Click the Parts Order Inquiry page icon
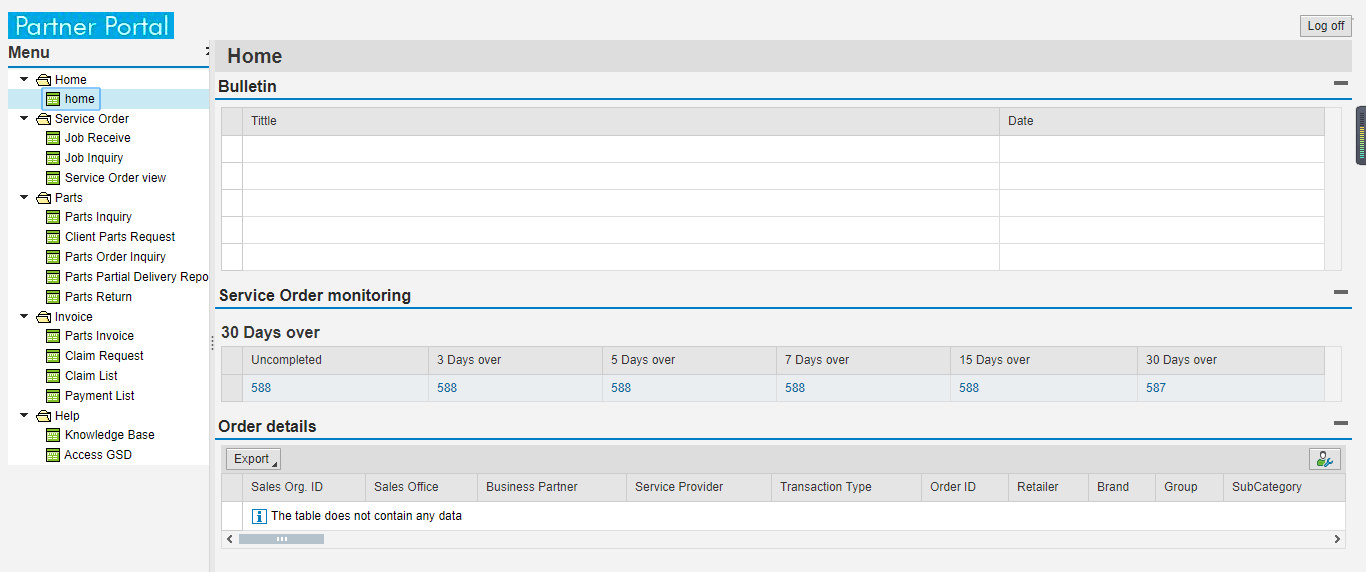Viewport: 1366px width, 572px height. coord(53,257)
